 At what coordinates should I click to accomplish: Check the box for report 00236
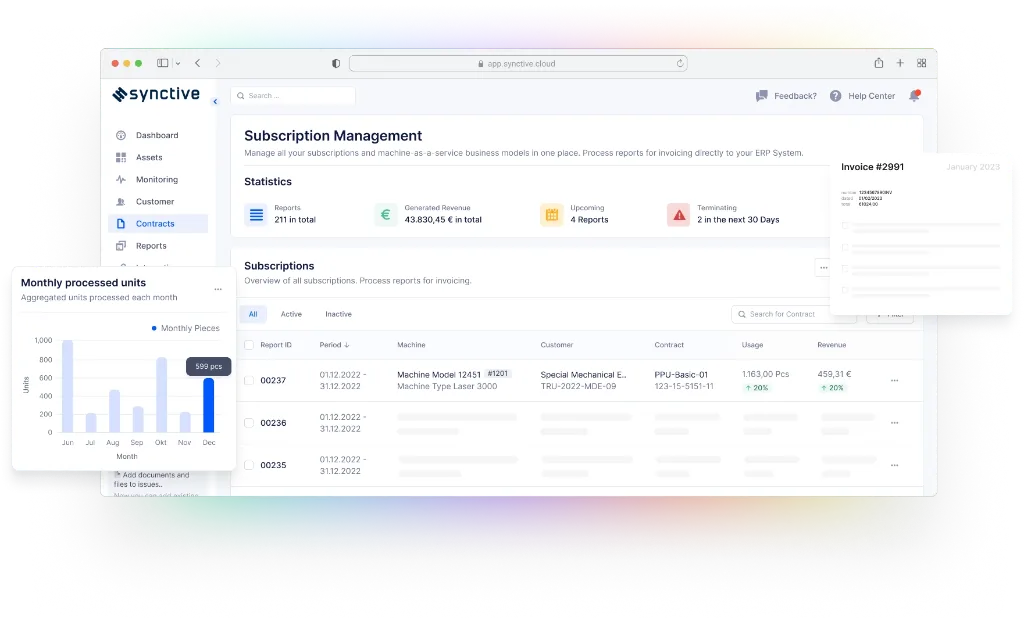click(249, 423)
